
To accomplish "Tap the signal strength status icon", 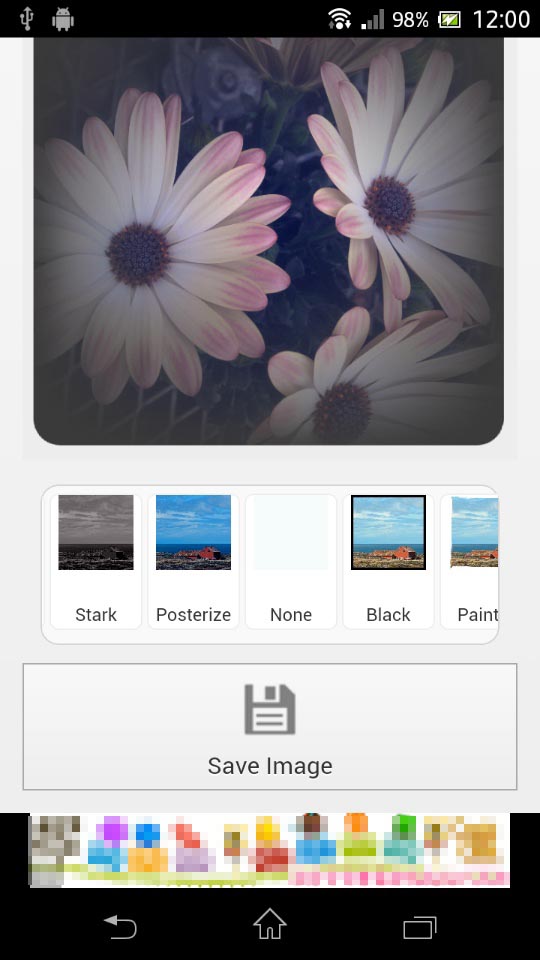I will coord(372,20).
